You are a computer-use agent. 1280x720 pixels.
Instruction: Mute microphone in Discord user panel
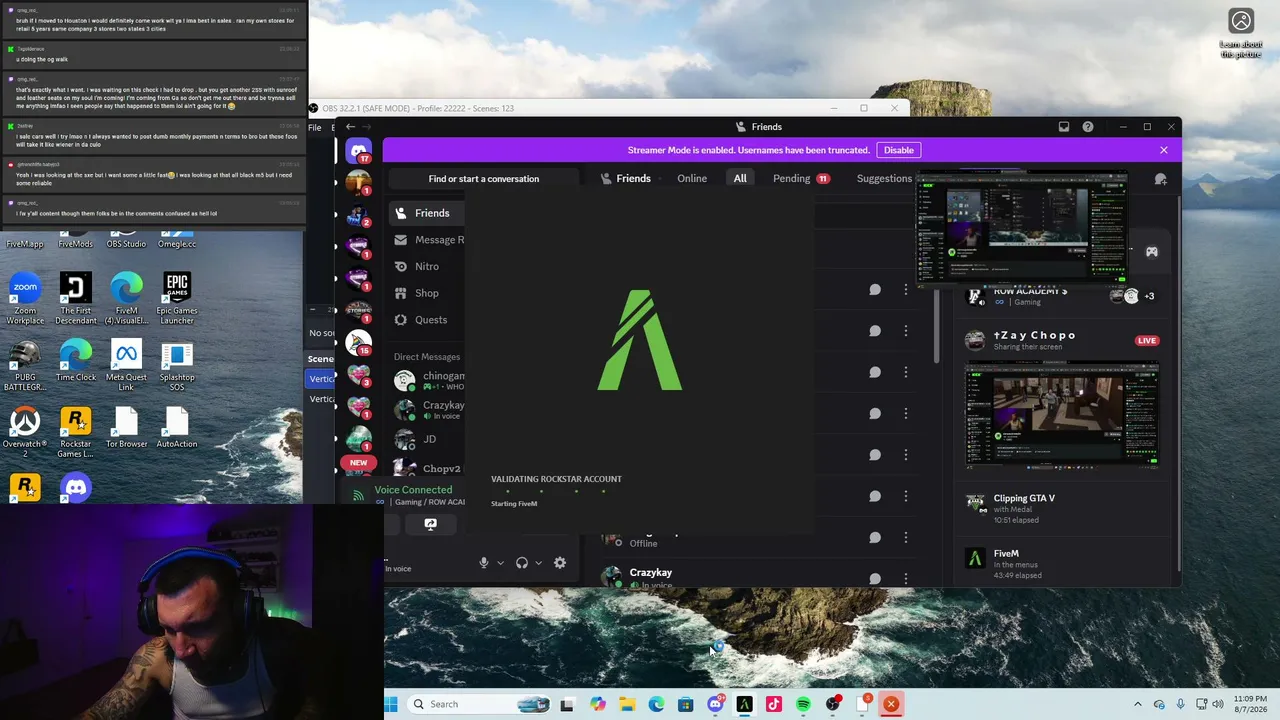[484, 563]
